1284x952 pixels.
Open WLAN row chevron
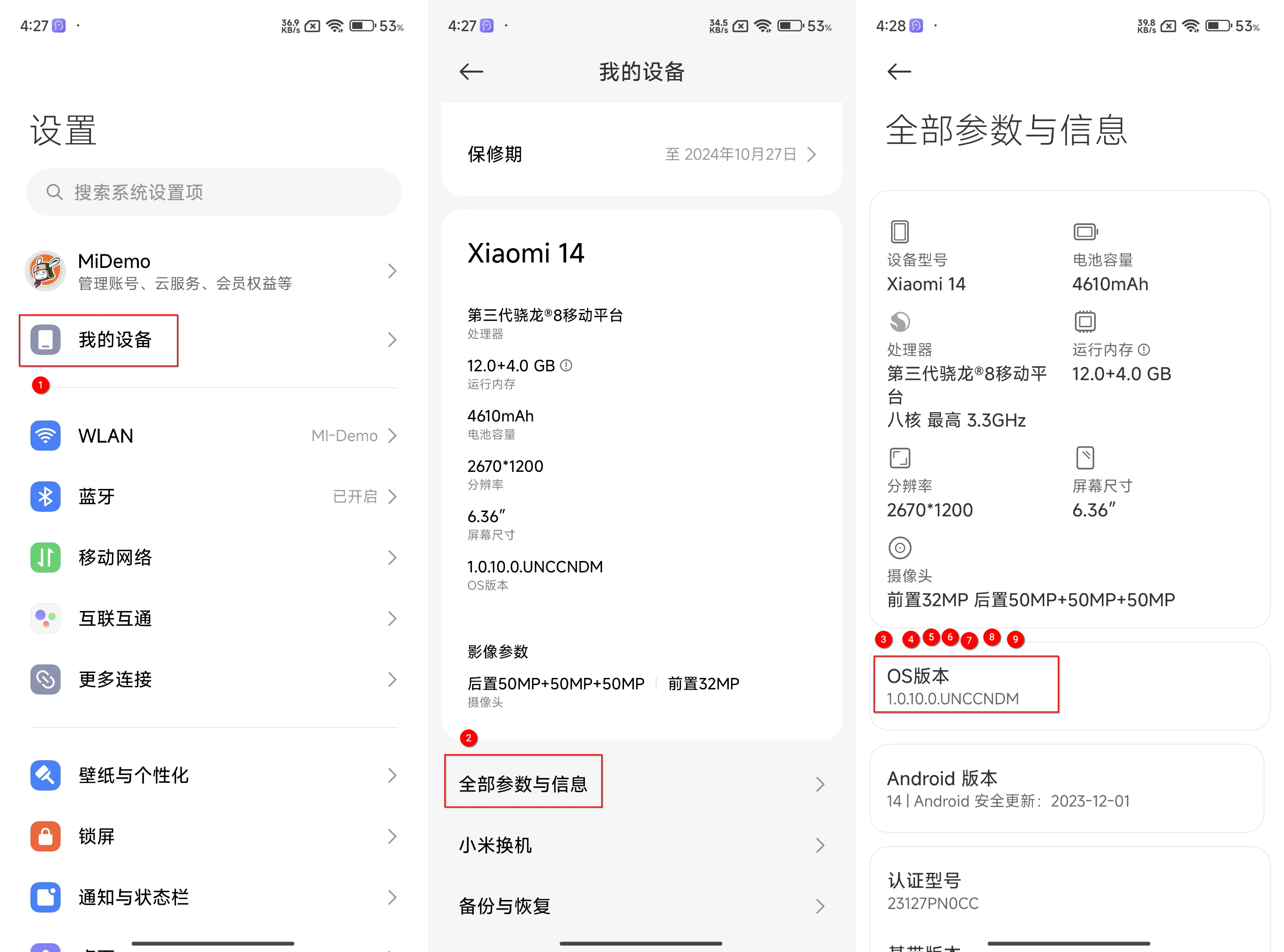point(393,436)
